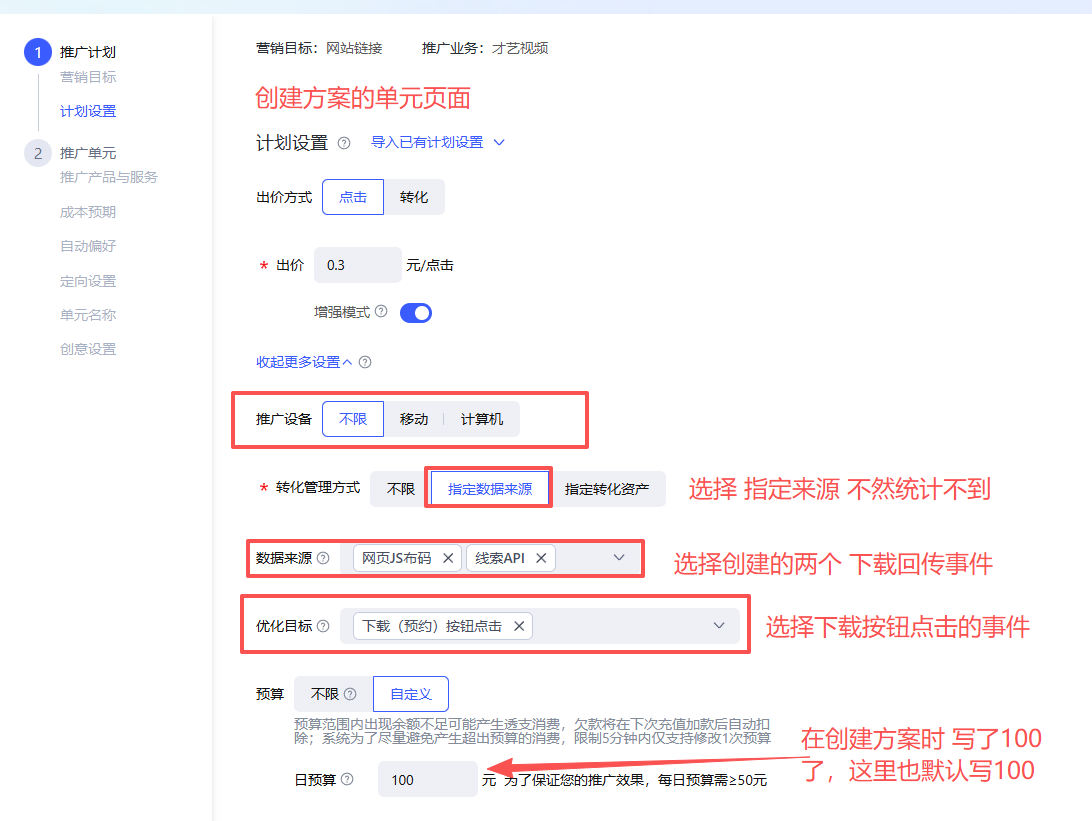
Task: Open help icon after 收起更多设置
Action: click(x=365, y=362)
